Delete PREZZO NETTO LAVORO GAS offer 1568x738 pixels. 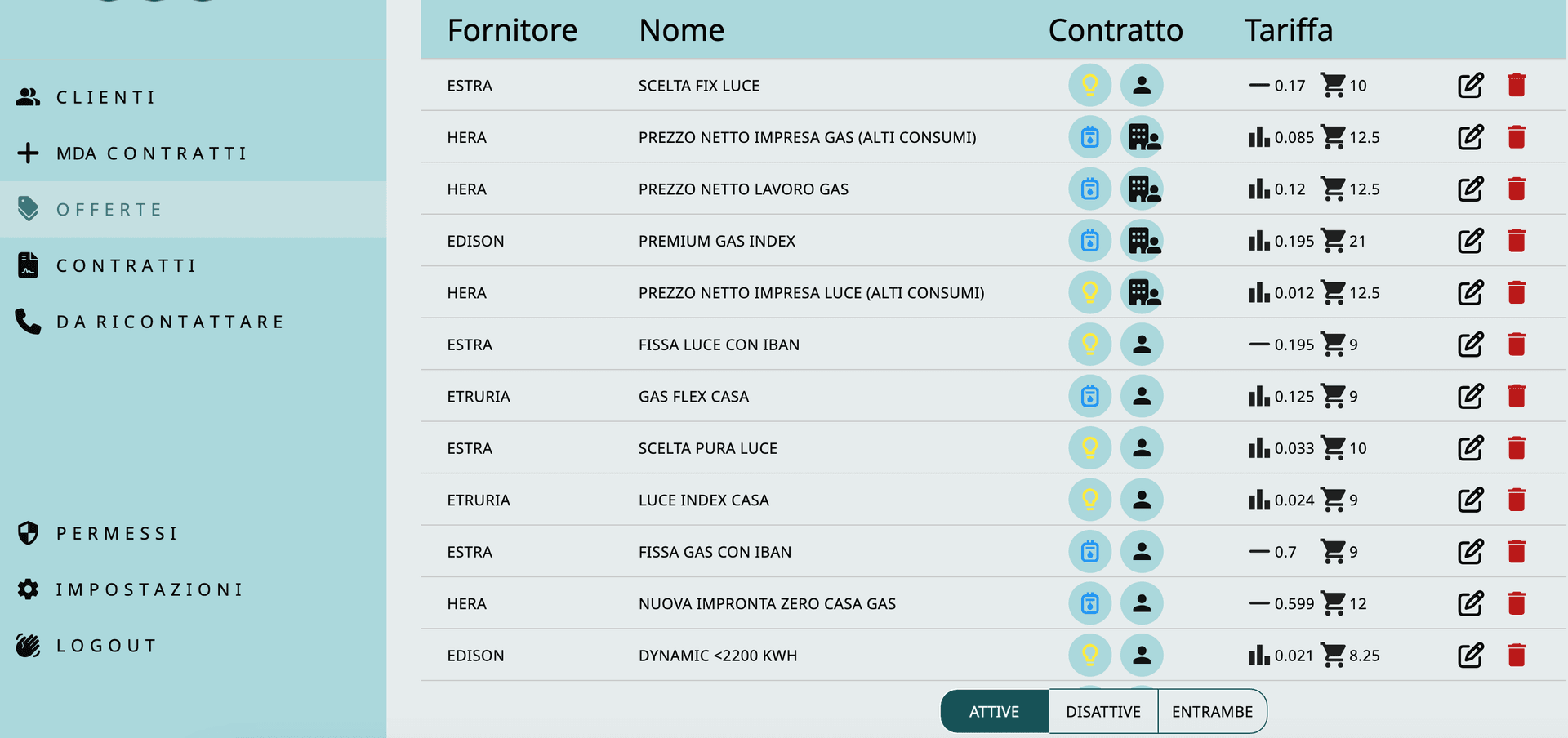click(x=1517, y=189)
